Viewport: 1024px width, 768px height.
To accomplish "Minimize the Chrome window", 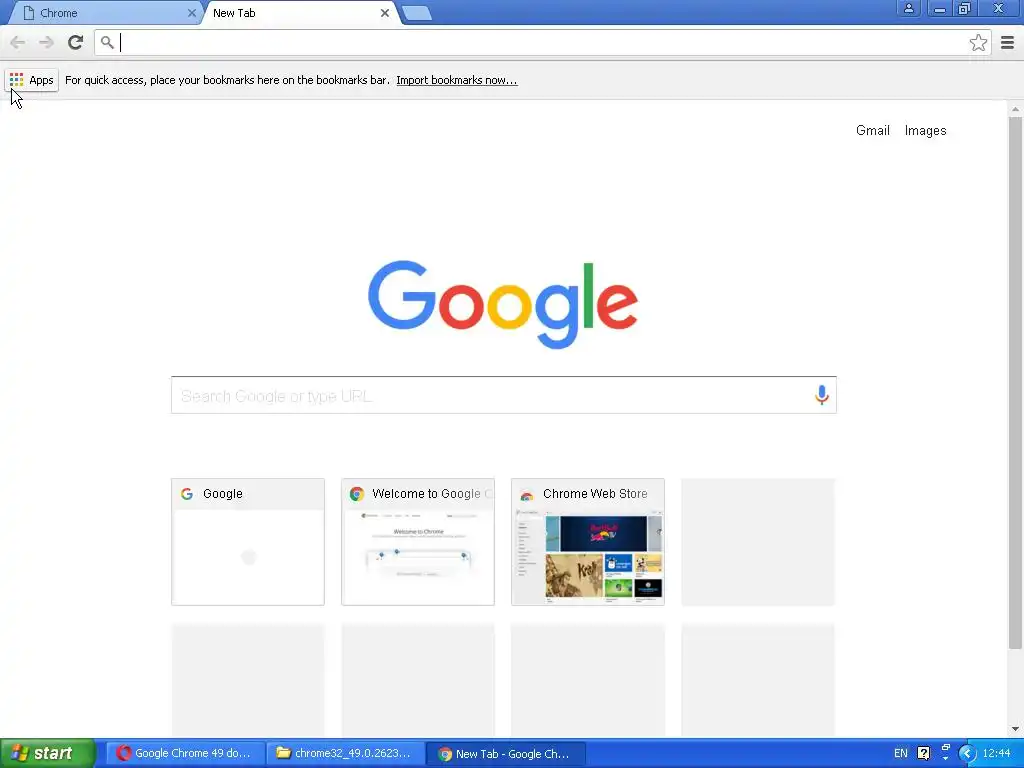I will 940,8.
